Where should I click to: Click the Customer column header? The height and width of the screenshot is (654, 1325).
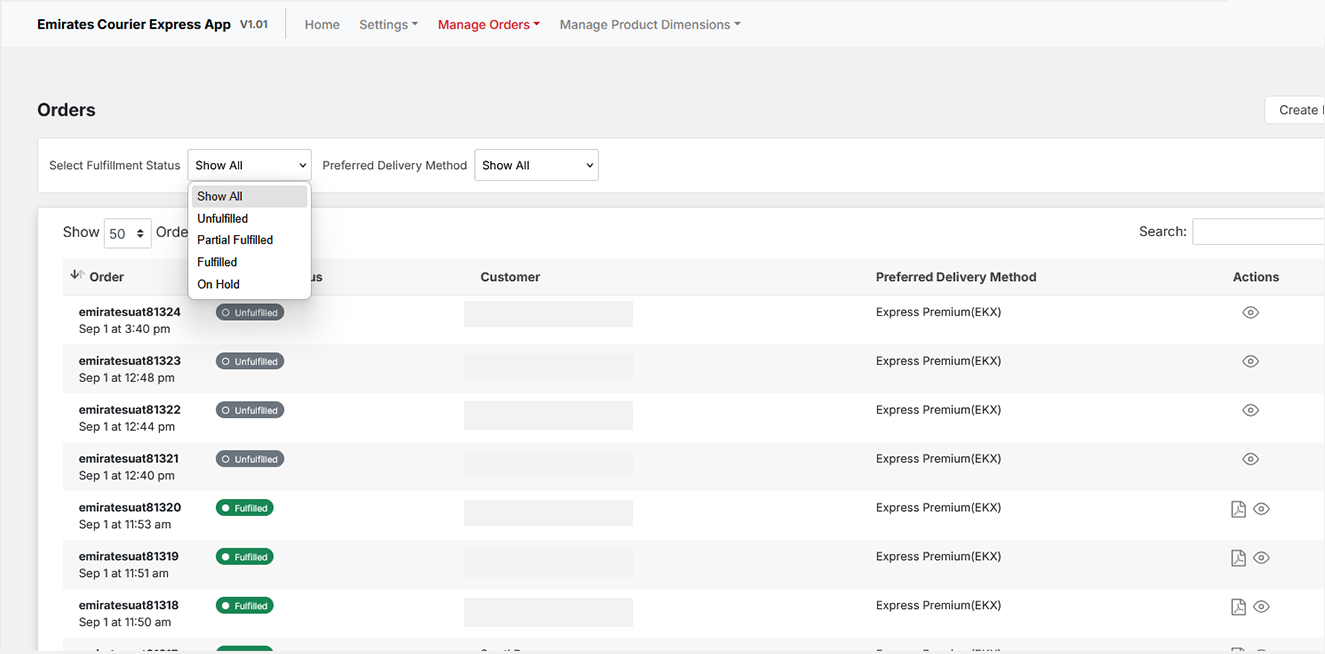point(510,277)
